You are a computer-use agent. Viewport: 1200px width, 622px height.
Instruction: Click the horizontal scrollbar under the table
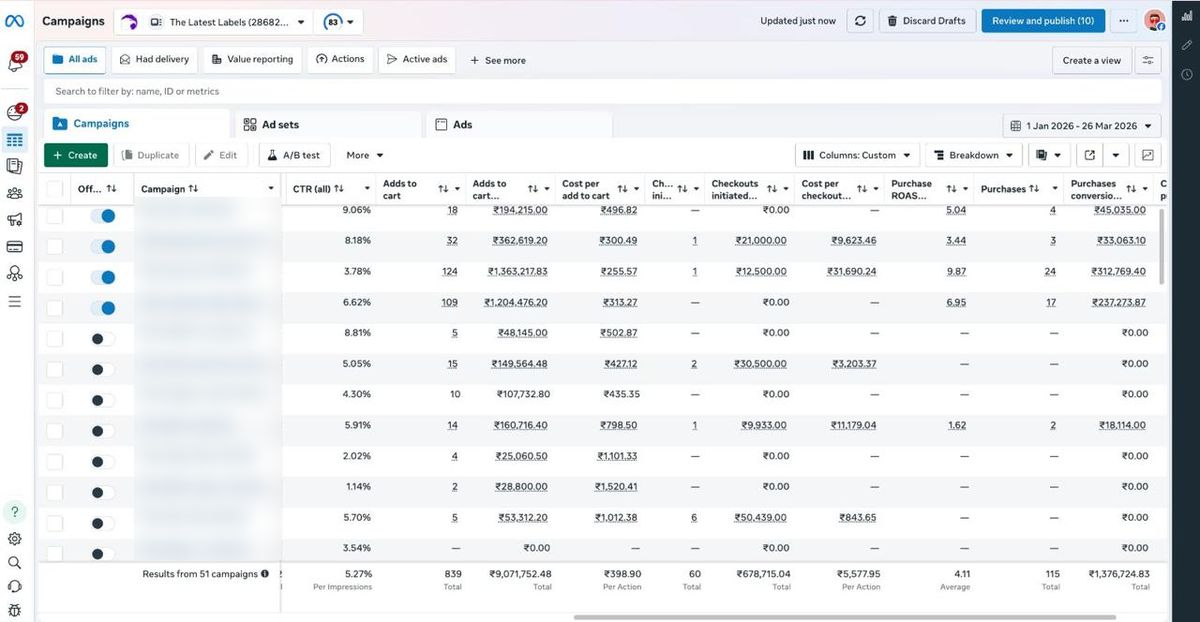point(844,617)
